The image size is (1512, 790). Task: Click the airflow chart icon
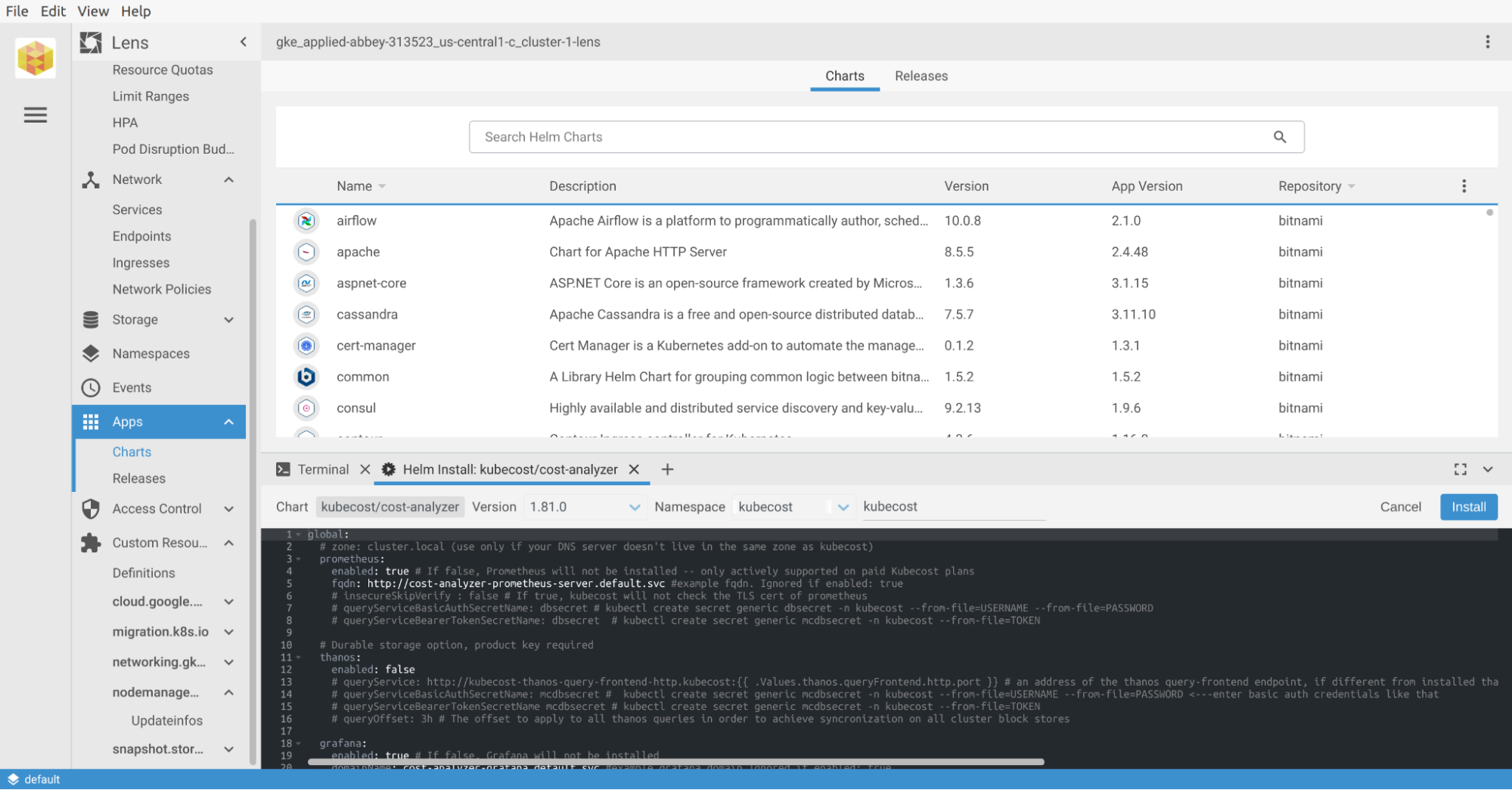306,221
